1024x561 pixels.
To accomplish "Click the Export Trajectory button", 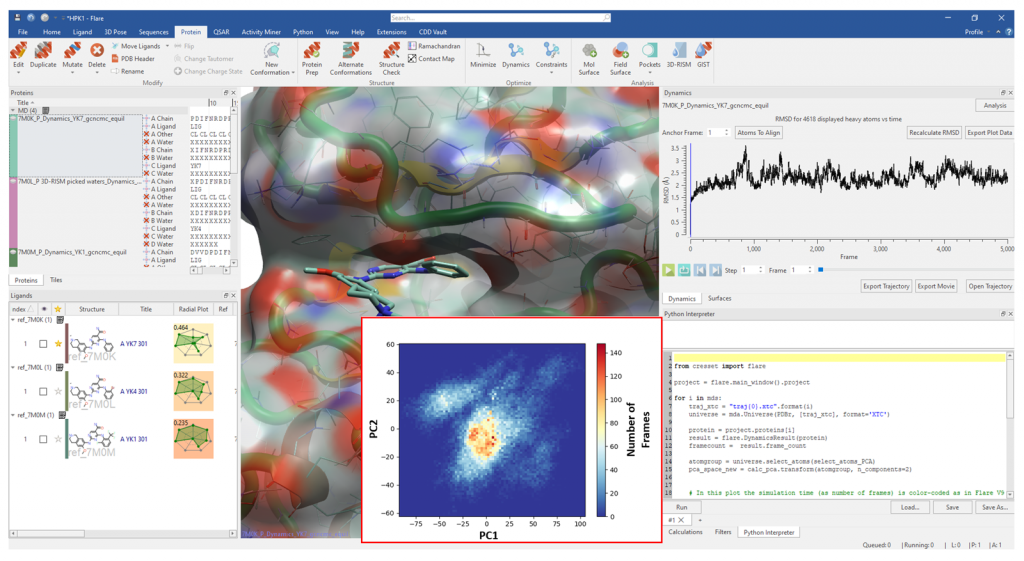I will point(886,286).
